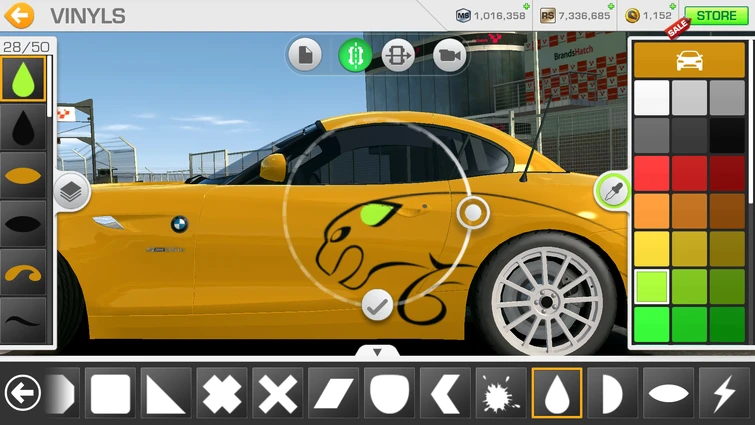Pick the light gray color swatch

point(689,98)
